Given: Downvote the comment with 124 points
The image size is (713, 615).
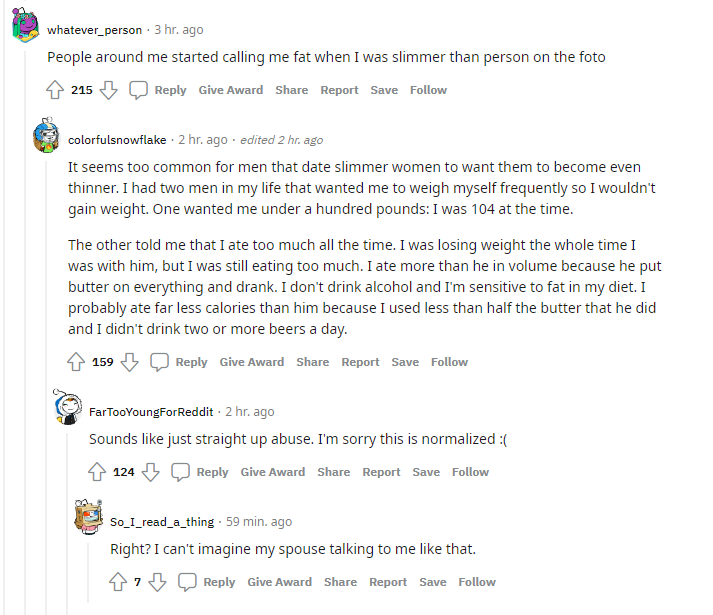Looking at the screenshot, I should coord(151,472).
